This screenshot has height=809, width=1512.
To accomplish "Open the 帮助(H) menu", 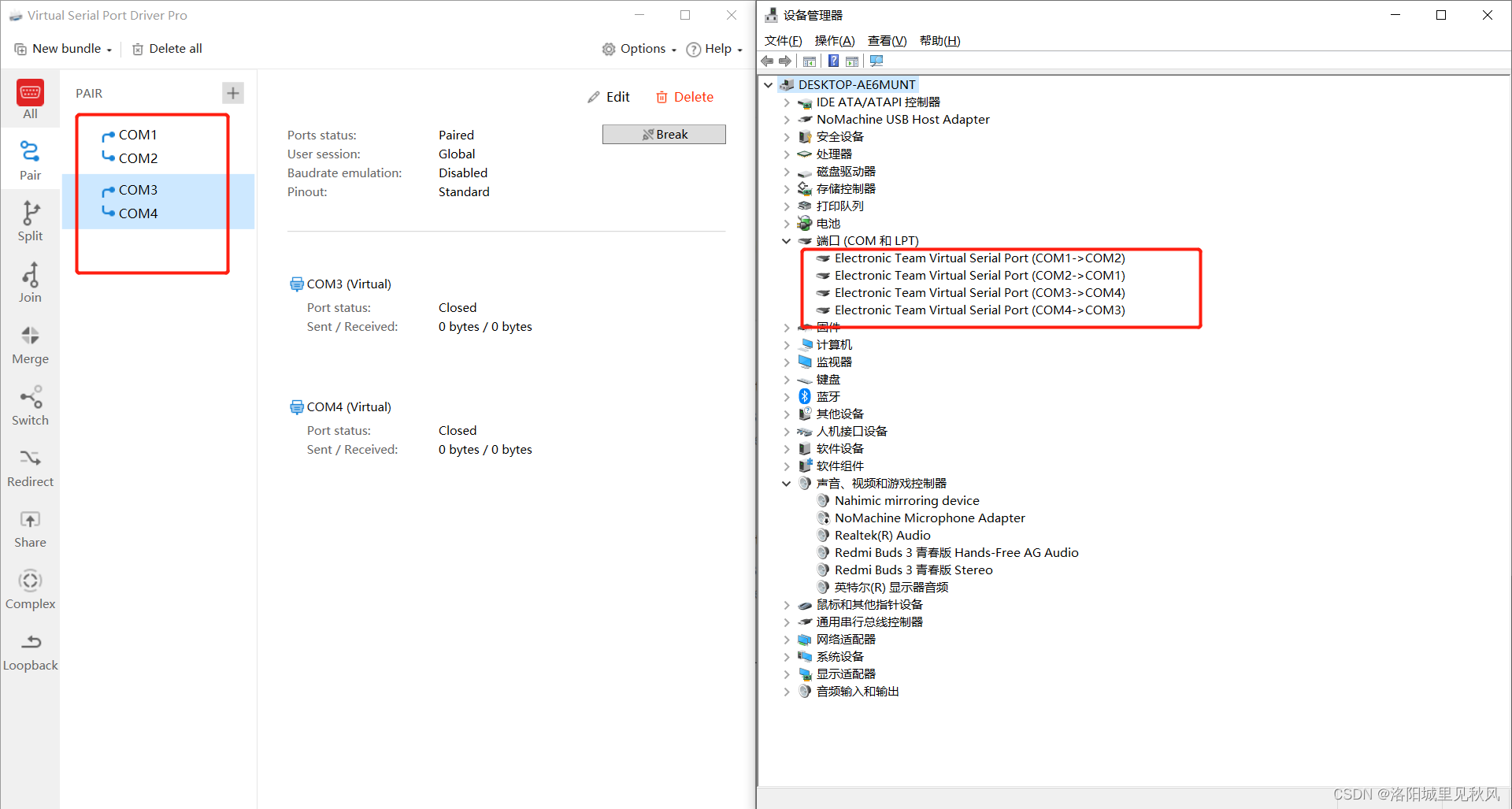I will 939,41.
